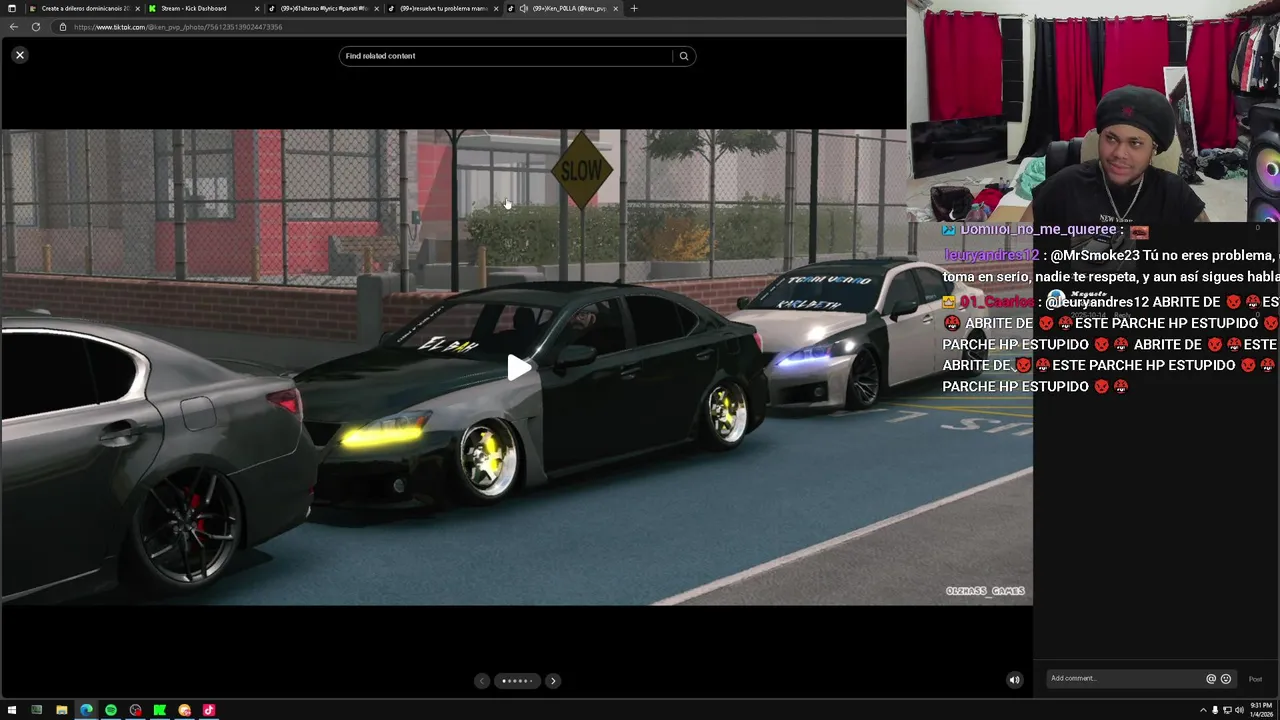
Task: Play the slideshow with center play button
Action: coord(518,367)
